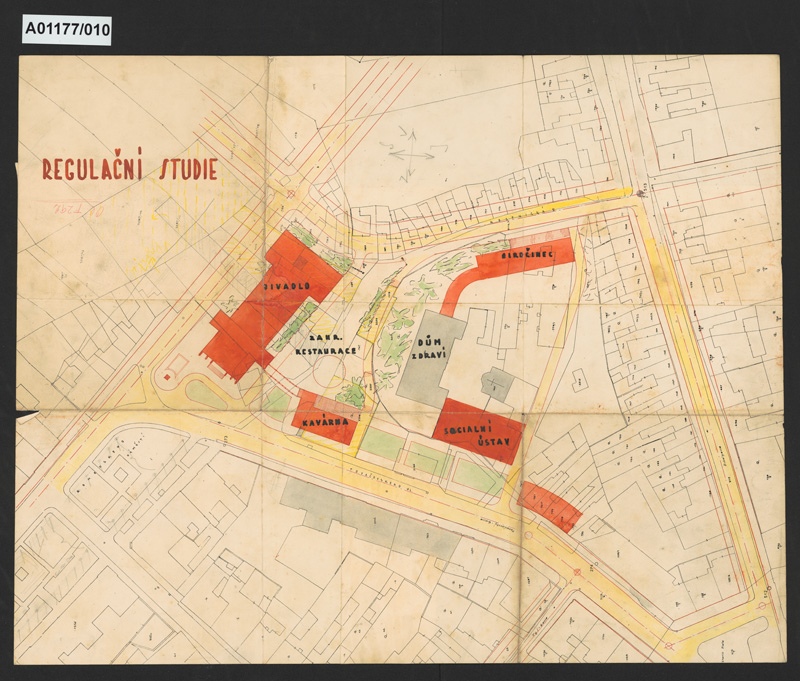The height and width of the screenshot is (681, 800).
Task: Click the red circled cross marker bottom right
Action: click(669, 646)
